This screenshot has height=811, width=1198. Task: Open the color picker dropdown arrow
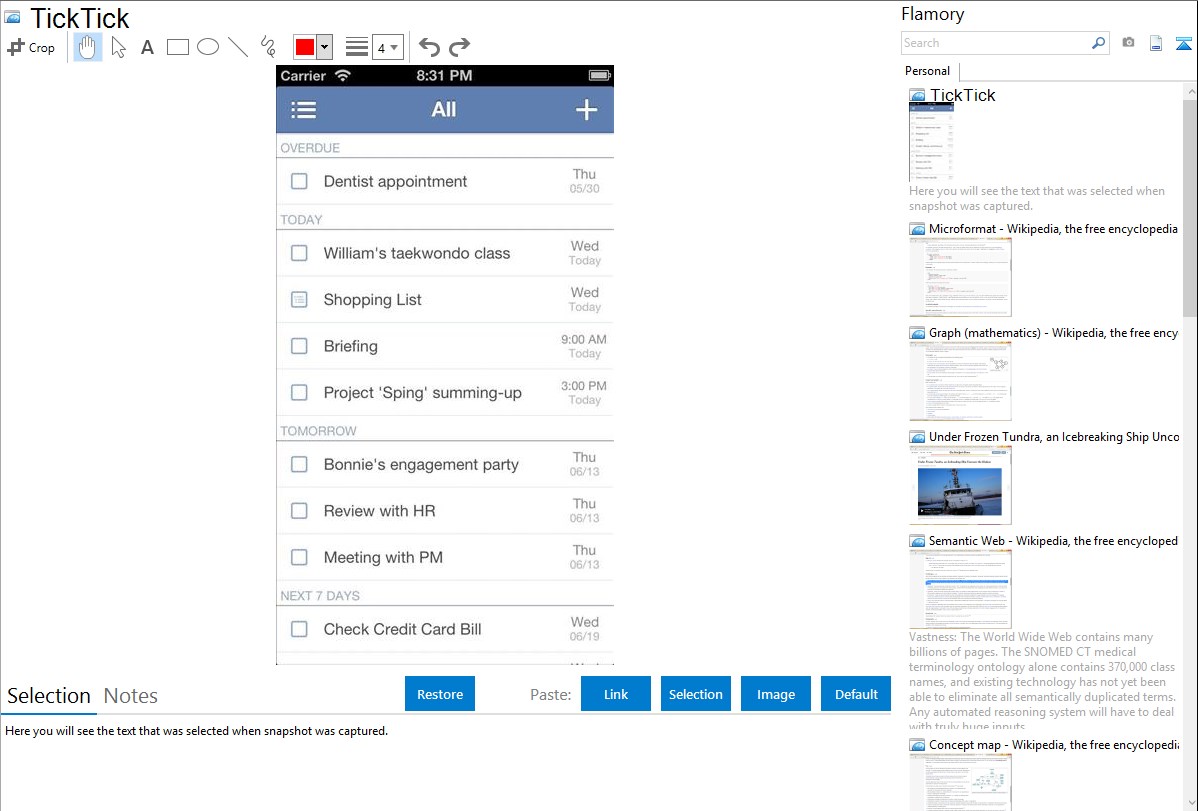(325, 47)
